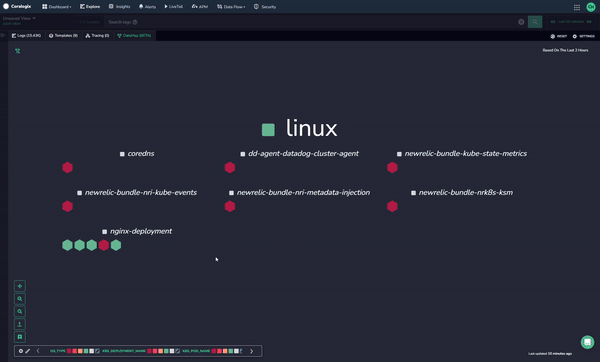Select the red hexagon under coredns

(x=67, y=168)
